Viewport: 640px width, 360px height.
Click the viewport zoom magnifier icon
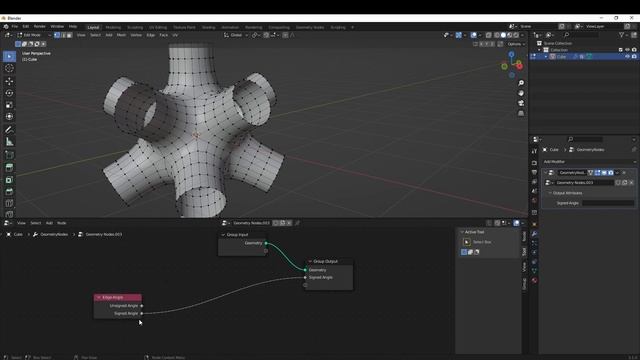click(x=521, y=83)
